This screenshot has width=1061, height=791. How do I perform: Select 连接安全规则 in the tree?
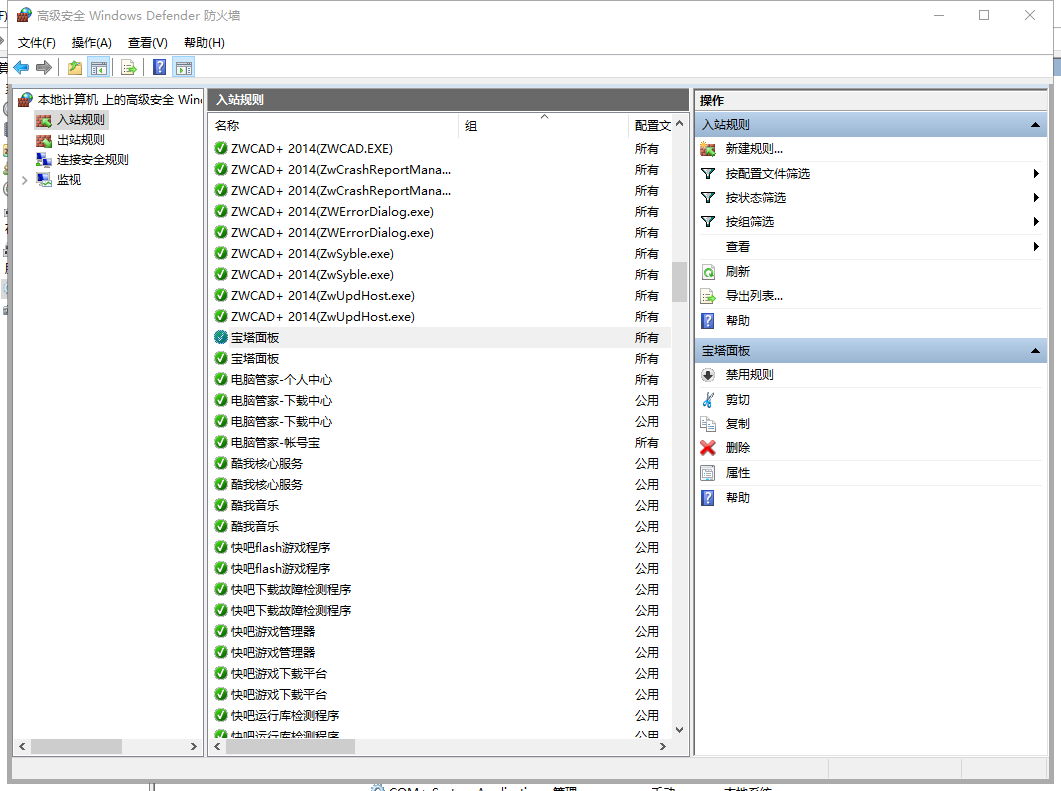click(x=93, y=160)
